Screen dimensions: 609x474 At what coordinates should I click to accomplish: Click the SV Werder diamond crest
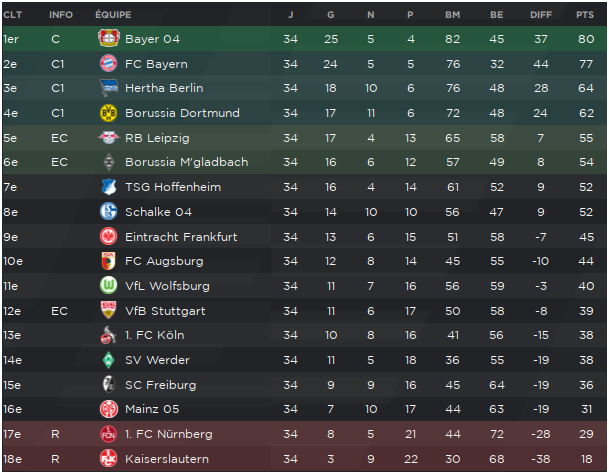click(x=108, y=360)
